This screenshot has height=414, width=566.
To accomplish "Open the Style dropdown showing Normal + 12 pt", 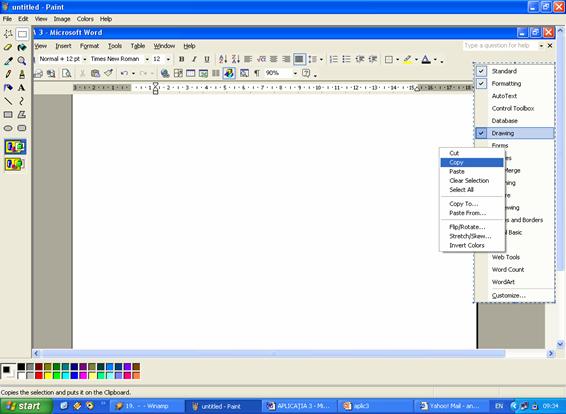I will (84, 59).
